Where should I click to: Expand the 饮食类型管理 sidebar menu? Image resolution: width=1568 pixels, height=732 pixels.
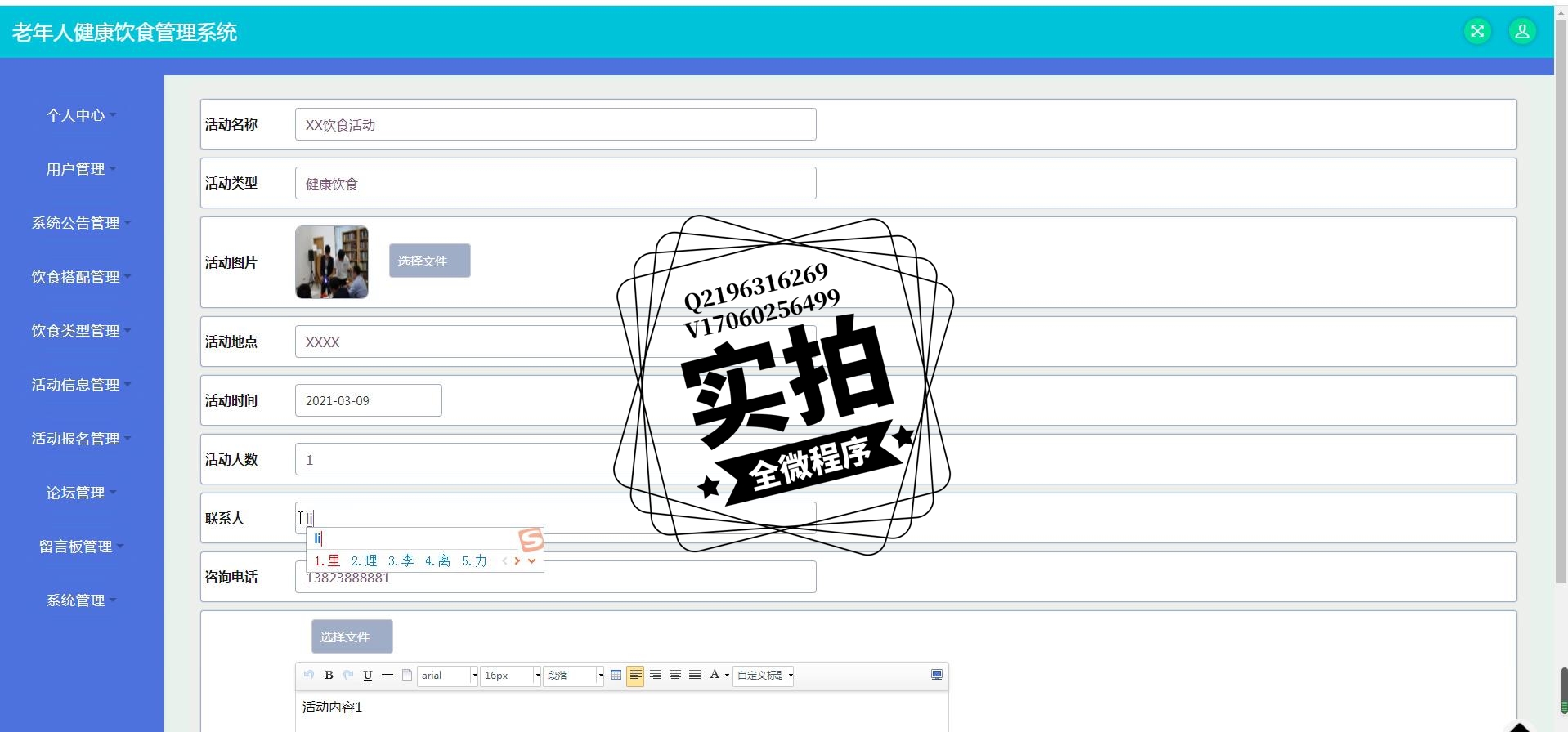pos(81,331)
